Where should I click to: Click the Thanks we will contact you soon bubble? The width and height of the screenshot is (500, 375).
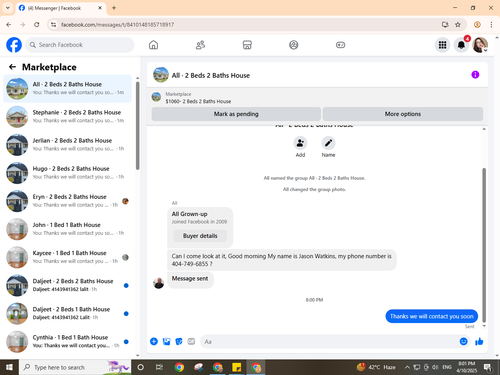tap(432, 316)
